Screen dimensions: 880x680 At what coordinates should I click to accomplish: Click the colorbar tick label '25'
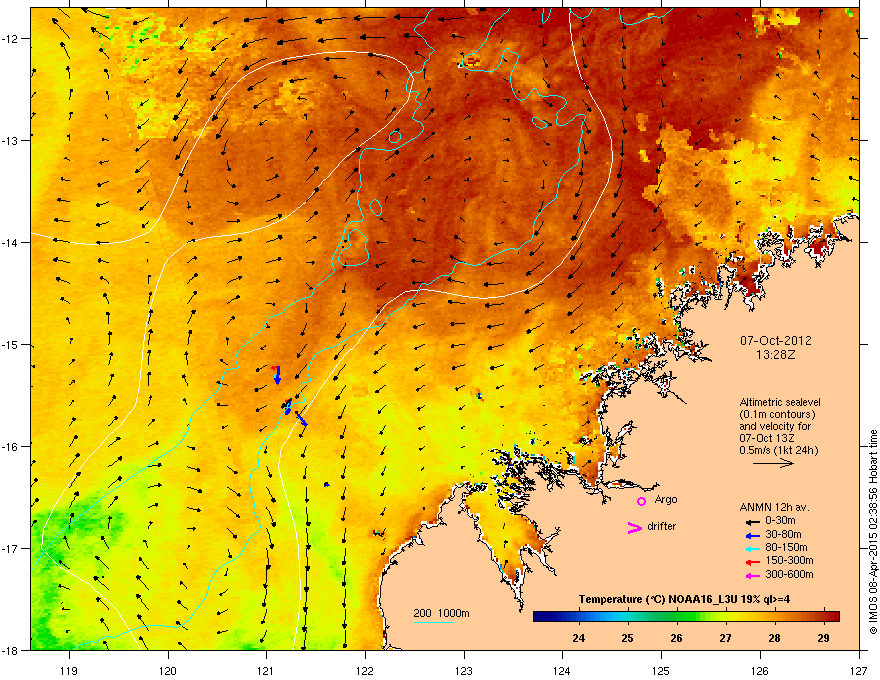pos(627,638)
